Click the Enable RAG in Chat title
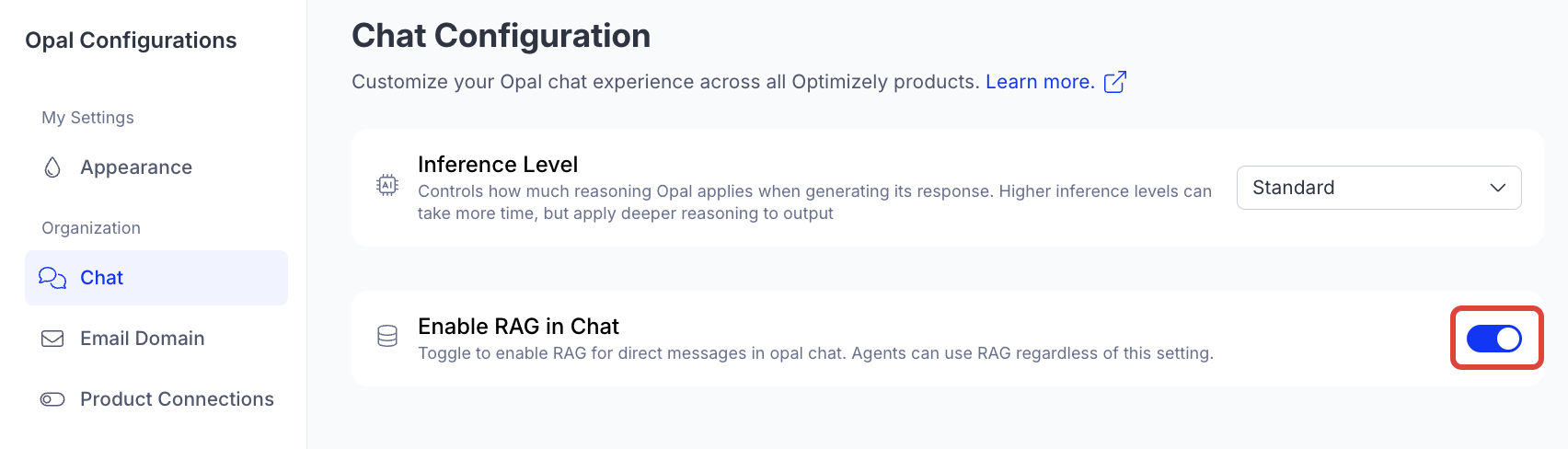The image size is (1568, 449). click(x=518, y=327)
